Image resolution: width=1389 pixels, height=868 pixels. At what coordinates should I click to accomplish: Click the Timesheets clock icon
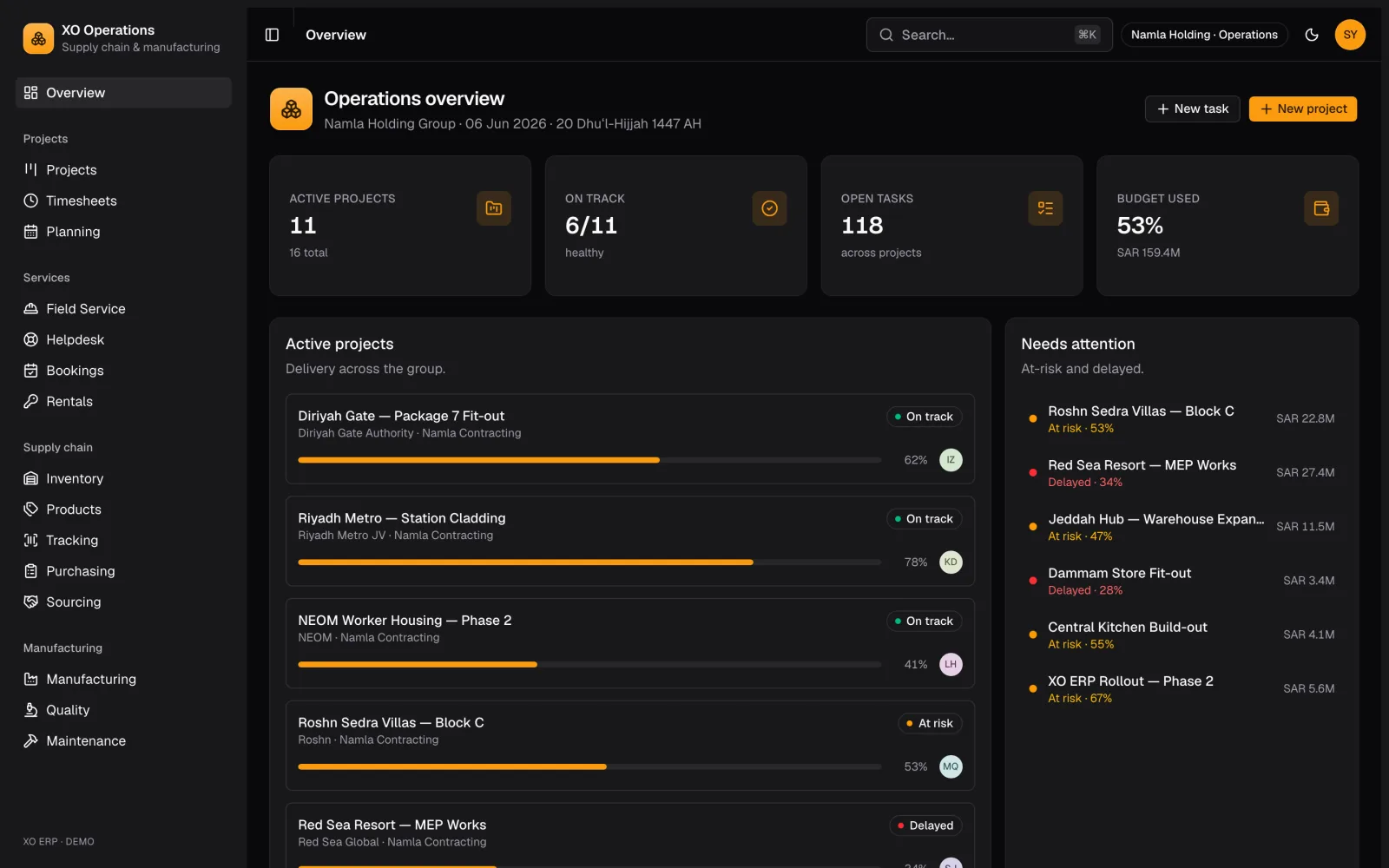[31, 201]
